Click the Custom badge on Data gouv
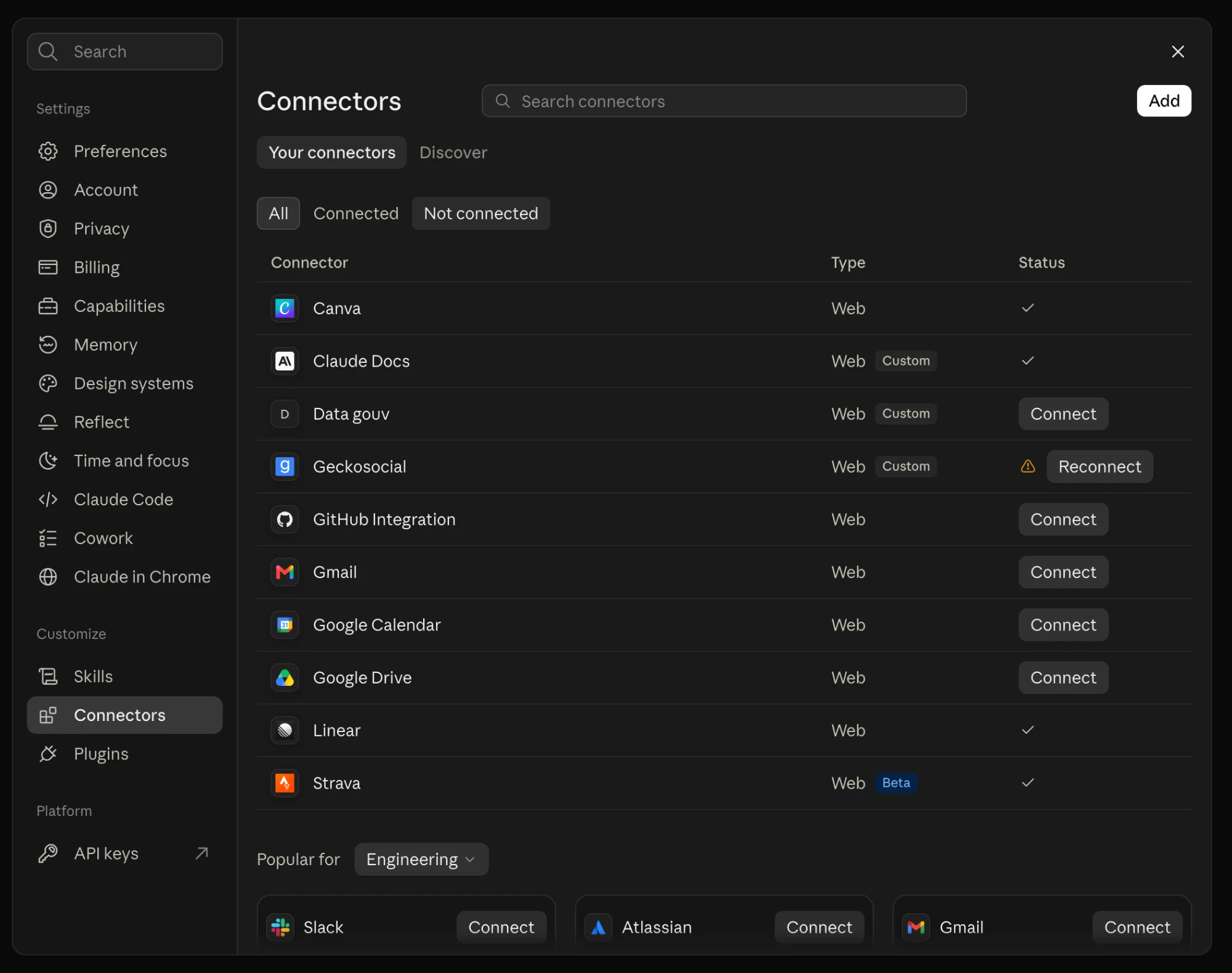This screenshot has height=973, width=1232. coord(906,413)
